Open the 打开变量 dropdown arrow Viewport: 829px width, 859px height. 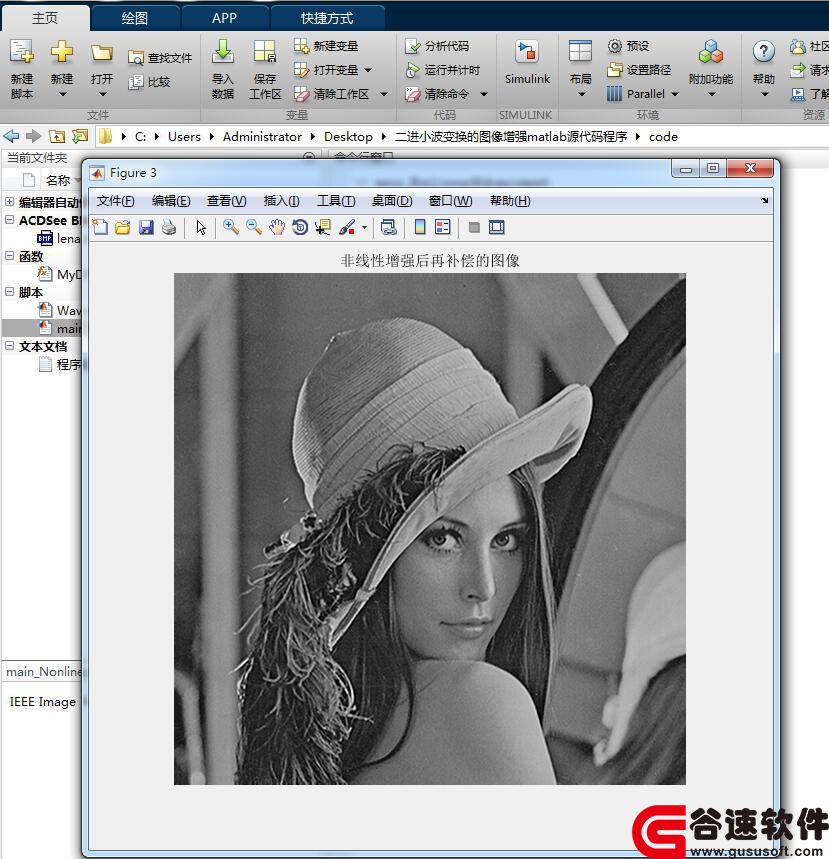click(368, 70)
